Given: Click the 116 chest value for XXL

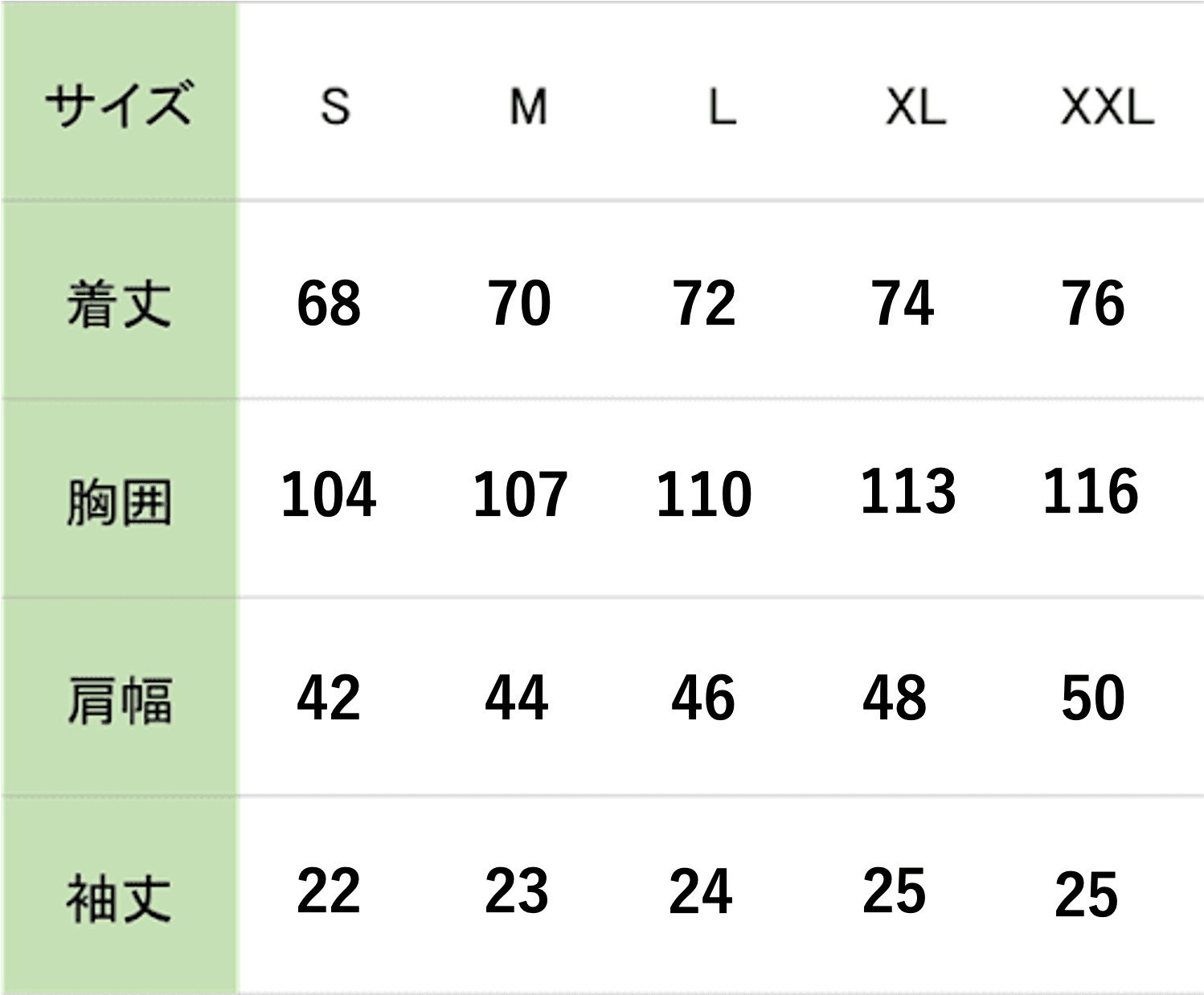Looking at the screenshot, I should (1091, 490).
